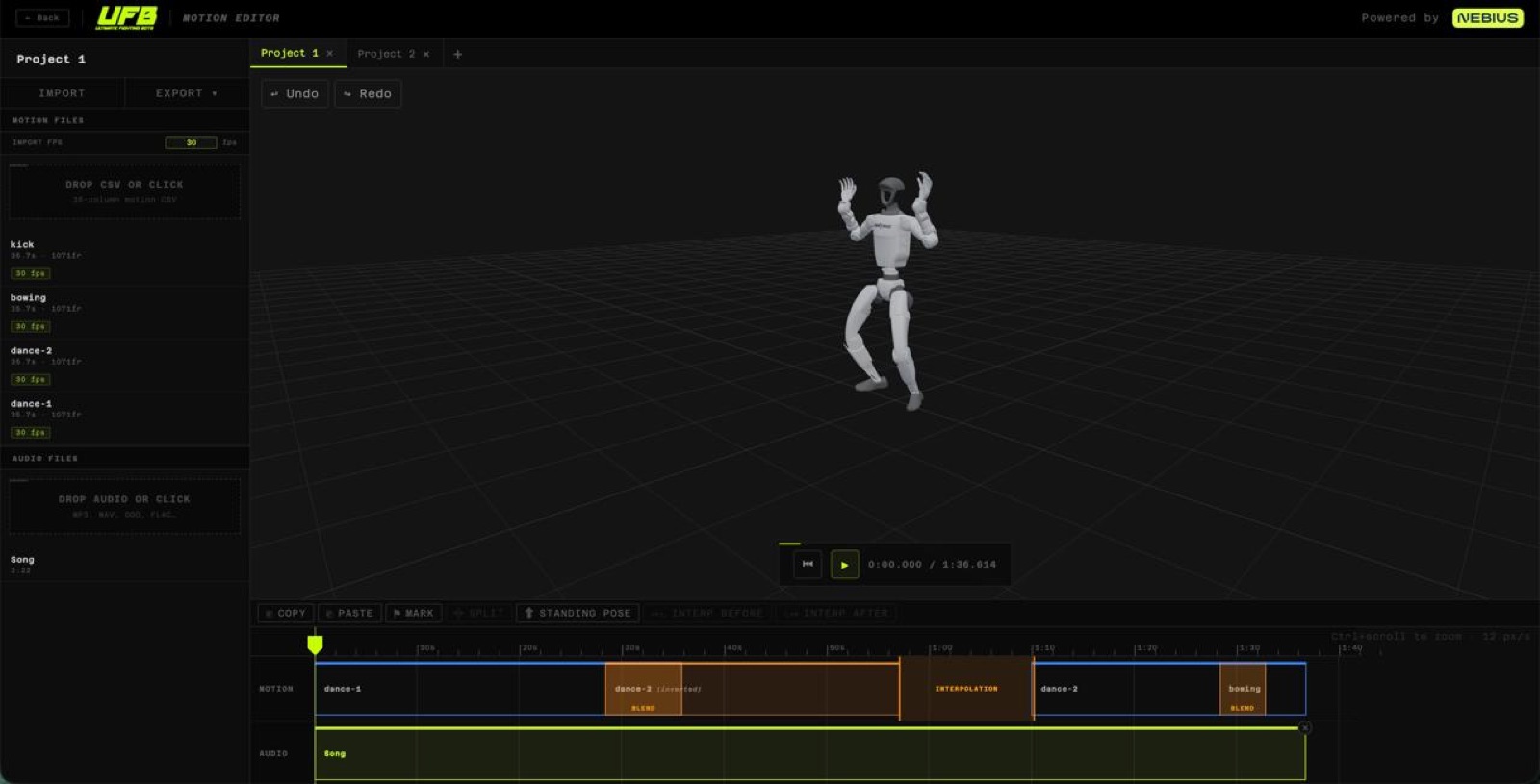The height and width of the screenshot is (784, 1540).
Task: Click the skip-to-start playback button
Action: pos(808,564)
